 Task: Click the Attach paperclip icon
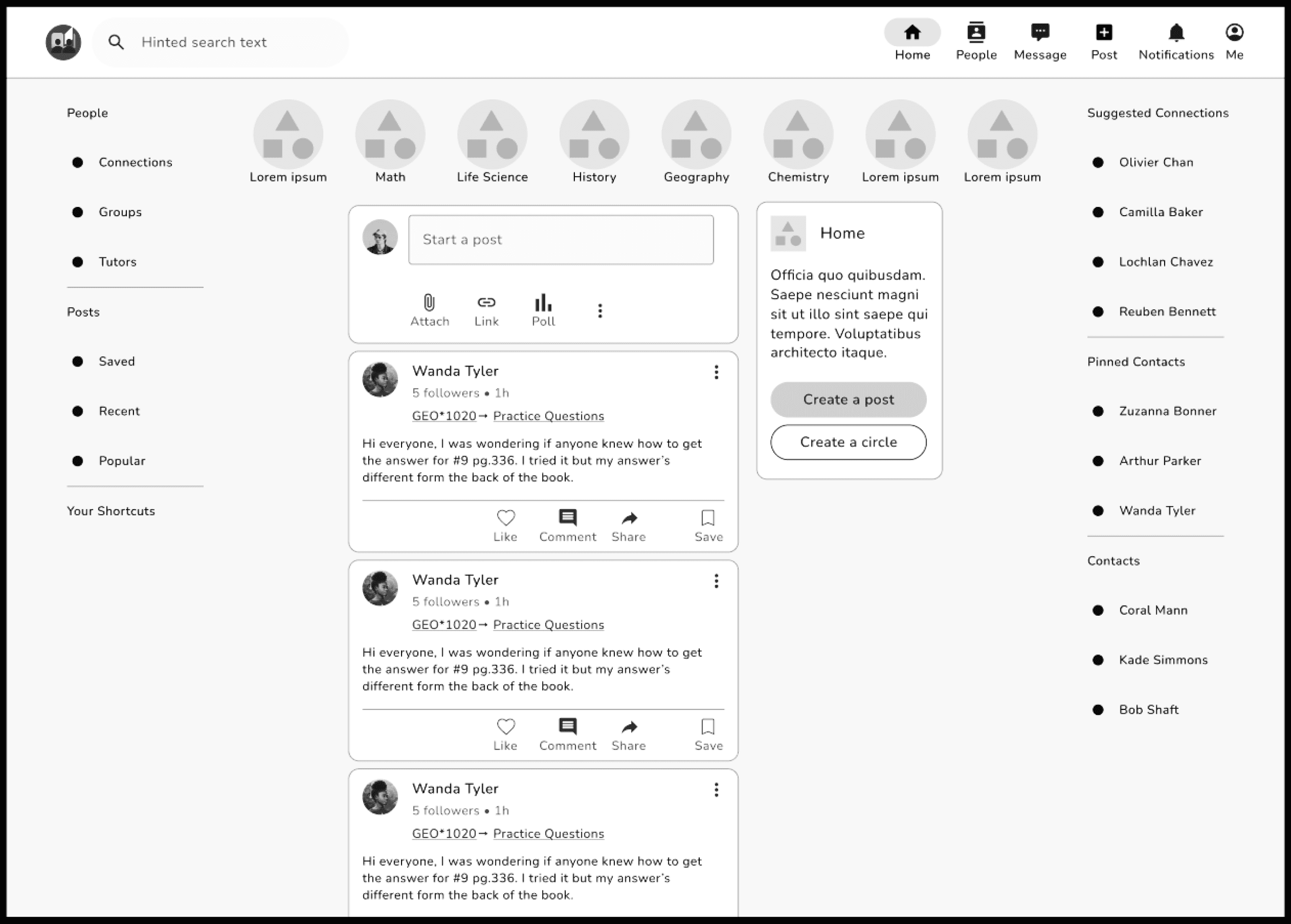[429, 302]
